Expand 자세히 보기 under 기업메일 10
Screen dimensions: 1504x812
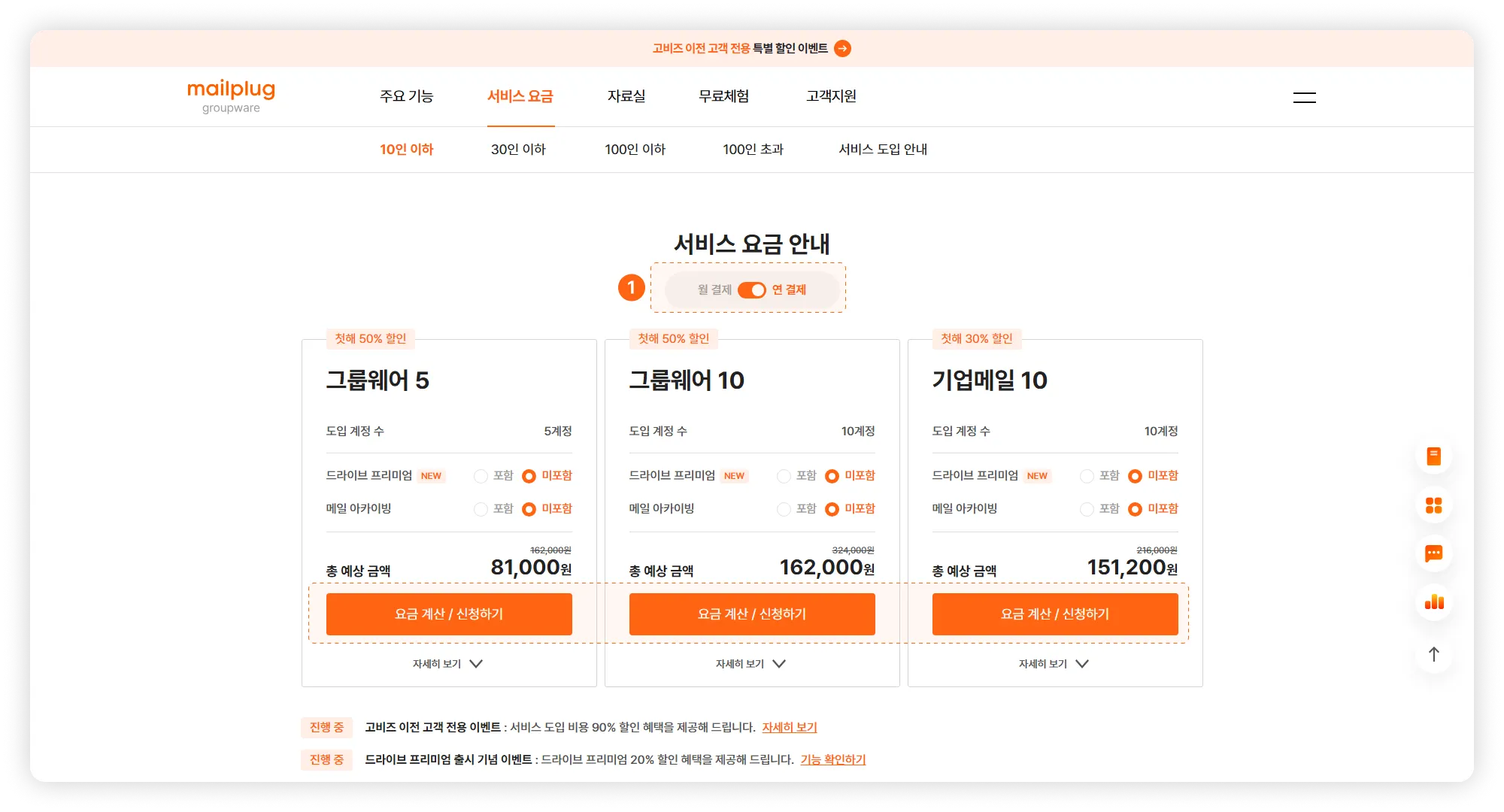(1054, 664)
